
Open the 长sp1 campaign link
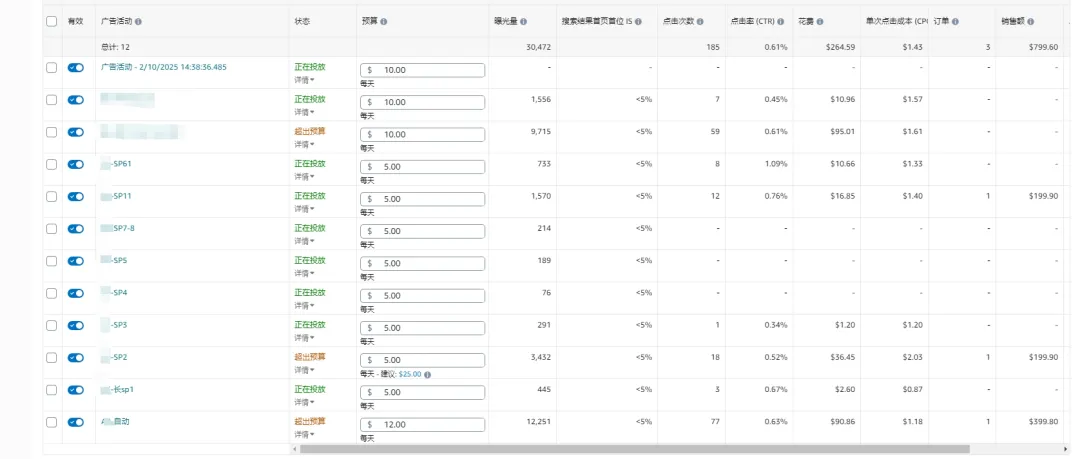(x=116, y=389)
